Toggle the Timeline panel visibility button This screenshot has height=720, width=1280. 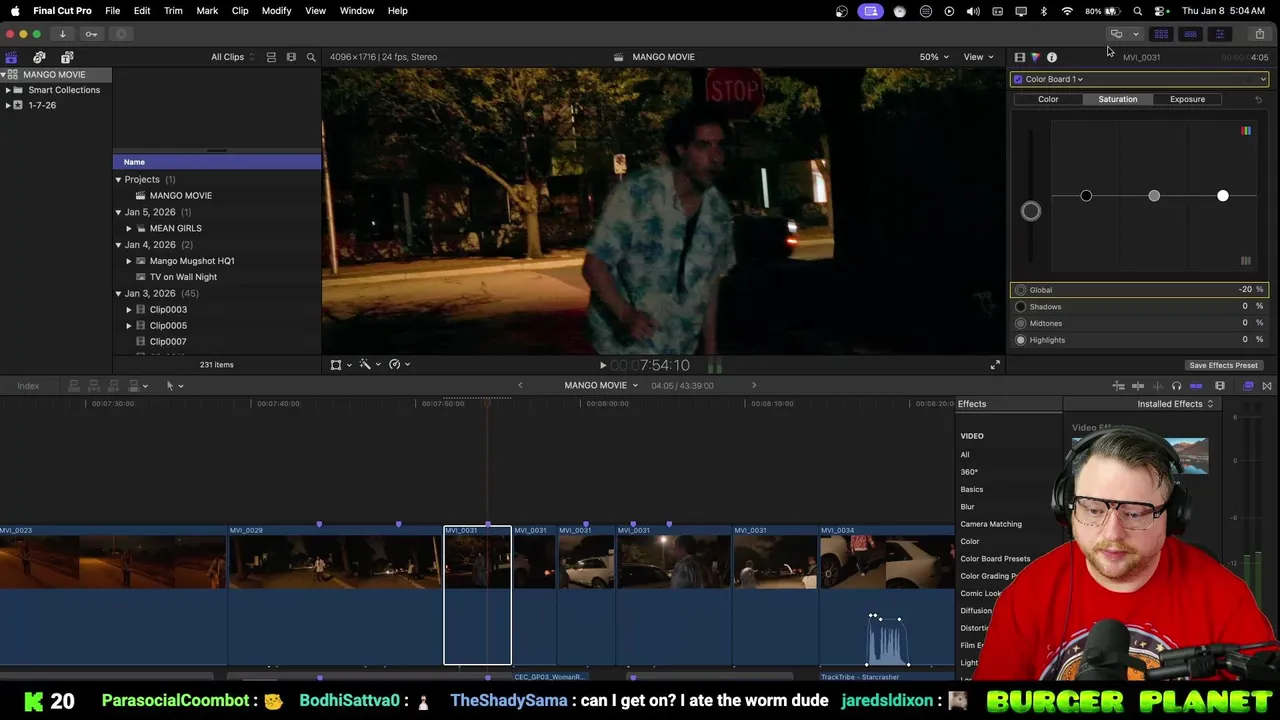(x=1190, y=34)
